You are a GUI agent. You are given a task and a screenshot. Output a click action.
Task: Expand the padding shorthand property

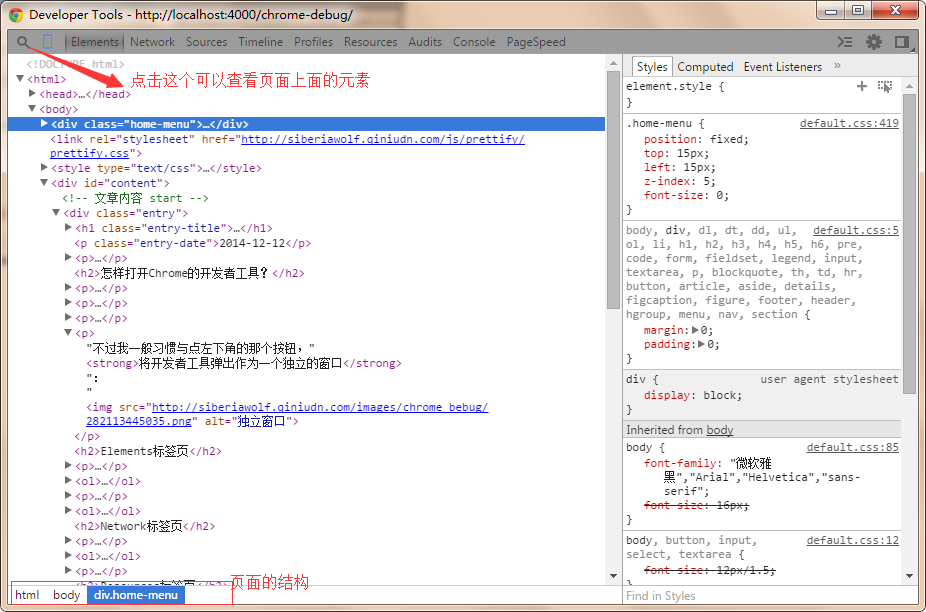click(x=702, y=344)
